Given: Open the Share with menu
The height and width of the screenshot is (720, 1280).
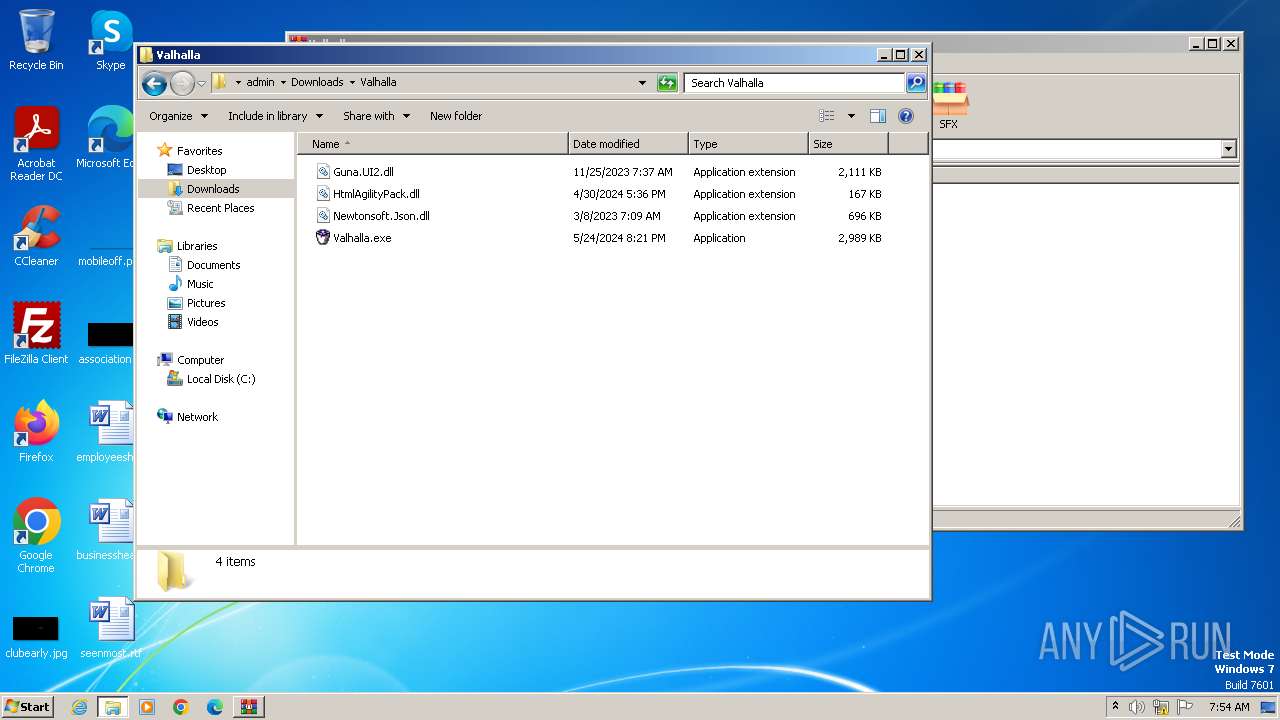Looking at the screenshot, I should (376, 116).
